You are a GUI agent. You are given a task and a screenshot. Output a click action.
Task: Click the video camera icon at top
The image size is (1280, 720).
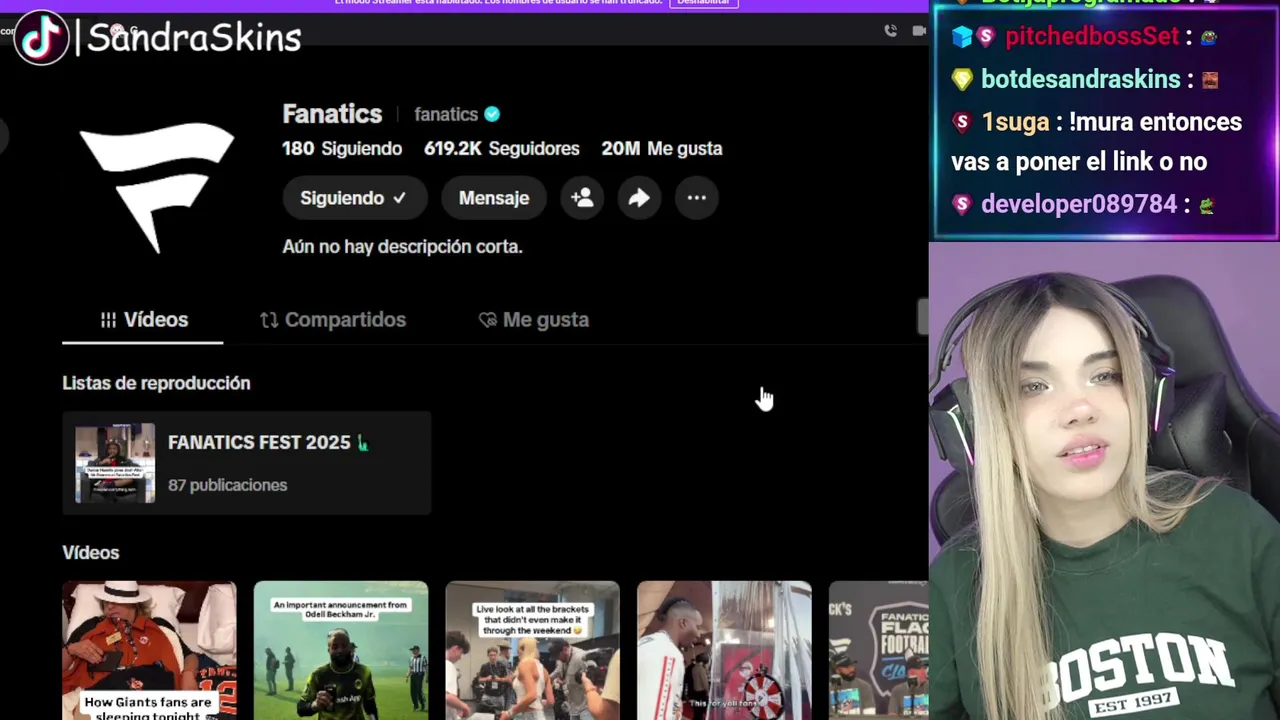920,31
